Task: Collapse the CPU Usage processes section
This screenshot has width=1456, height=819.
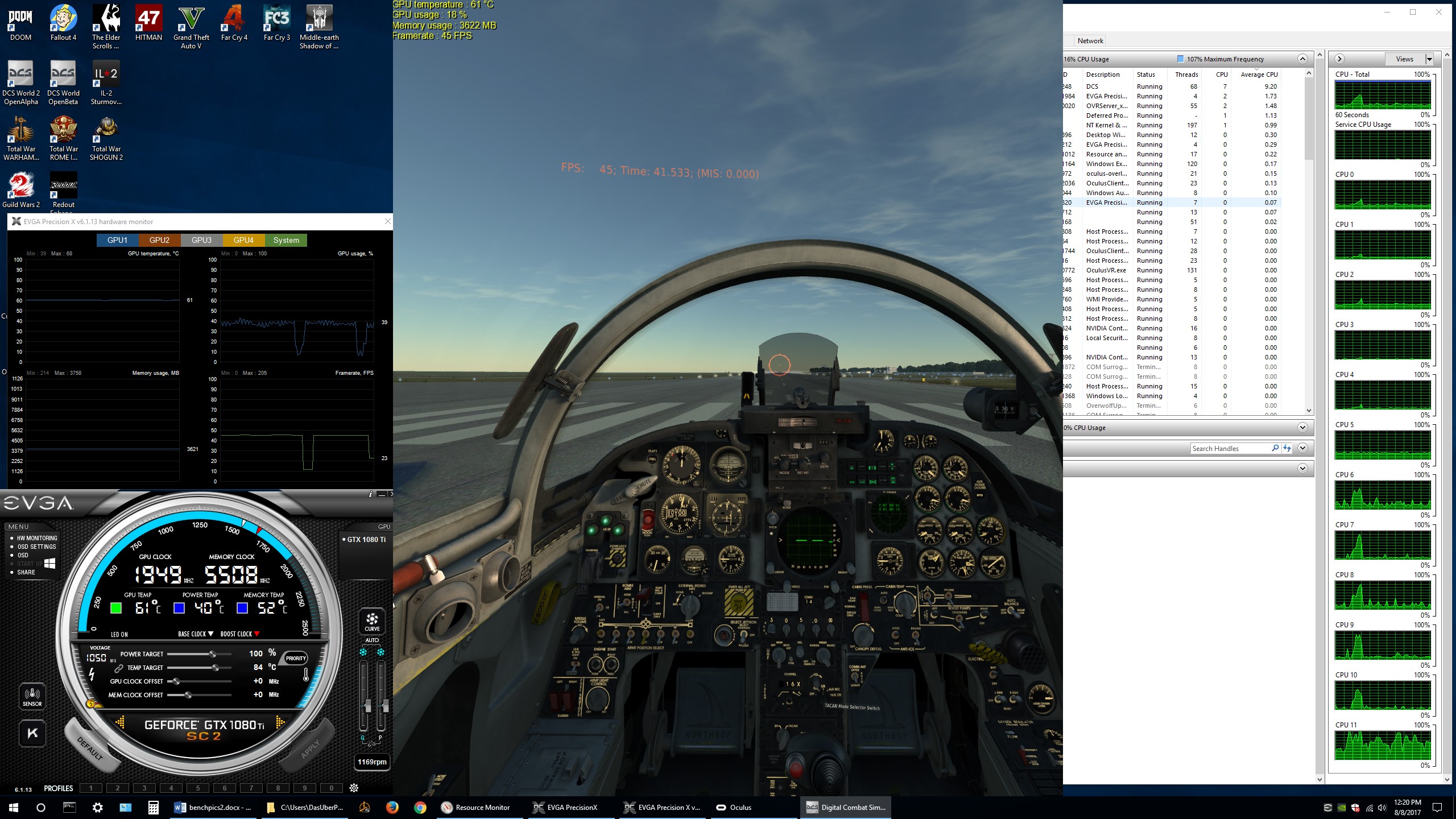Action: 1302,59
